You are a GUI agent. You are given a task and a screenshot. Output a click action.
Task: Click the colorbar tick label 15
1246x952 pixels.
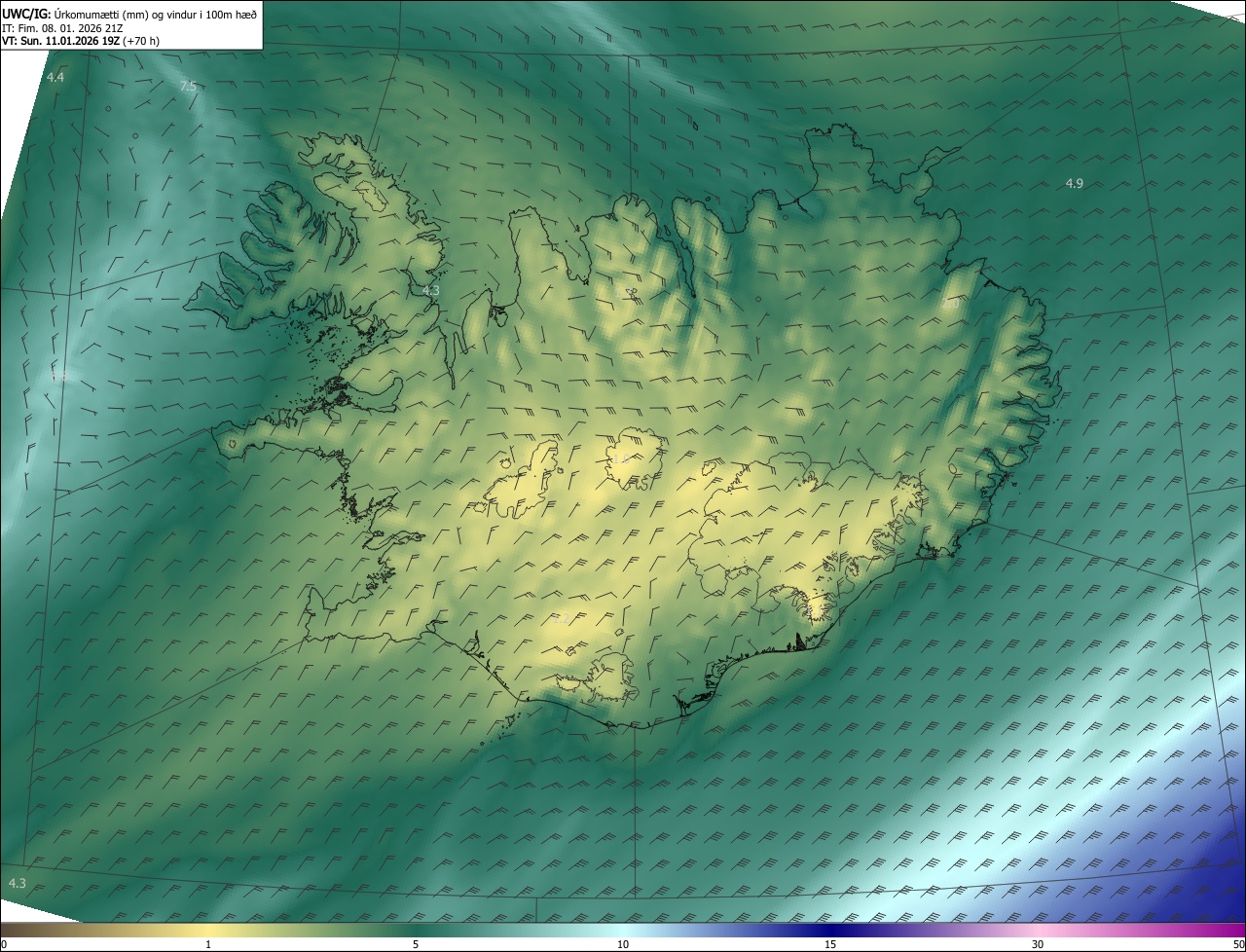pyautogui.click(x=830, y=944)
